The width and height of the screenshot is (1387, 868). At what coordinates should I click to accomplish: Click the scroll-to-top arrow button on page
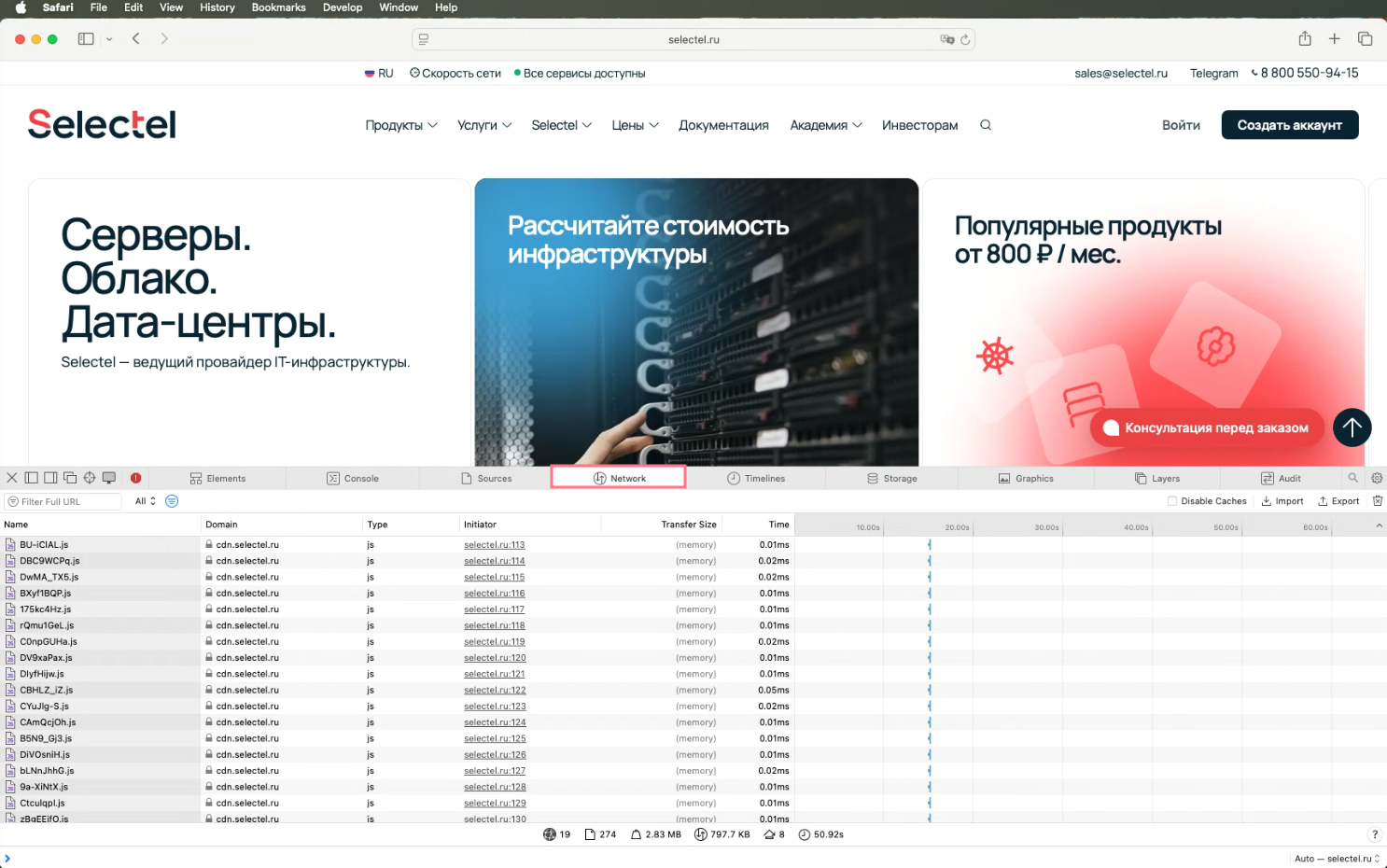tap(1352, 427)
